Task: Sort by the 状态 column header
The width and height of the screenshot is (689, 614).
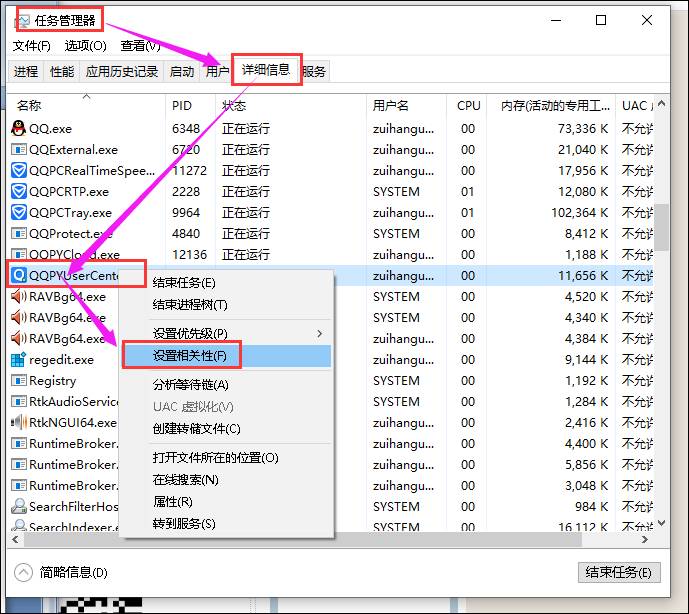Action: pyautogui.click(x=291, y=105)
